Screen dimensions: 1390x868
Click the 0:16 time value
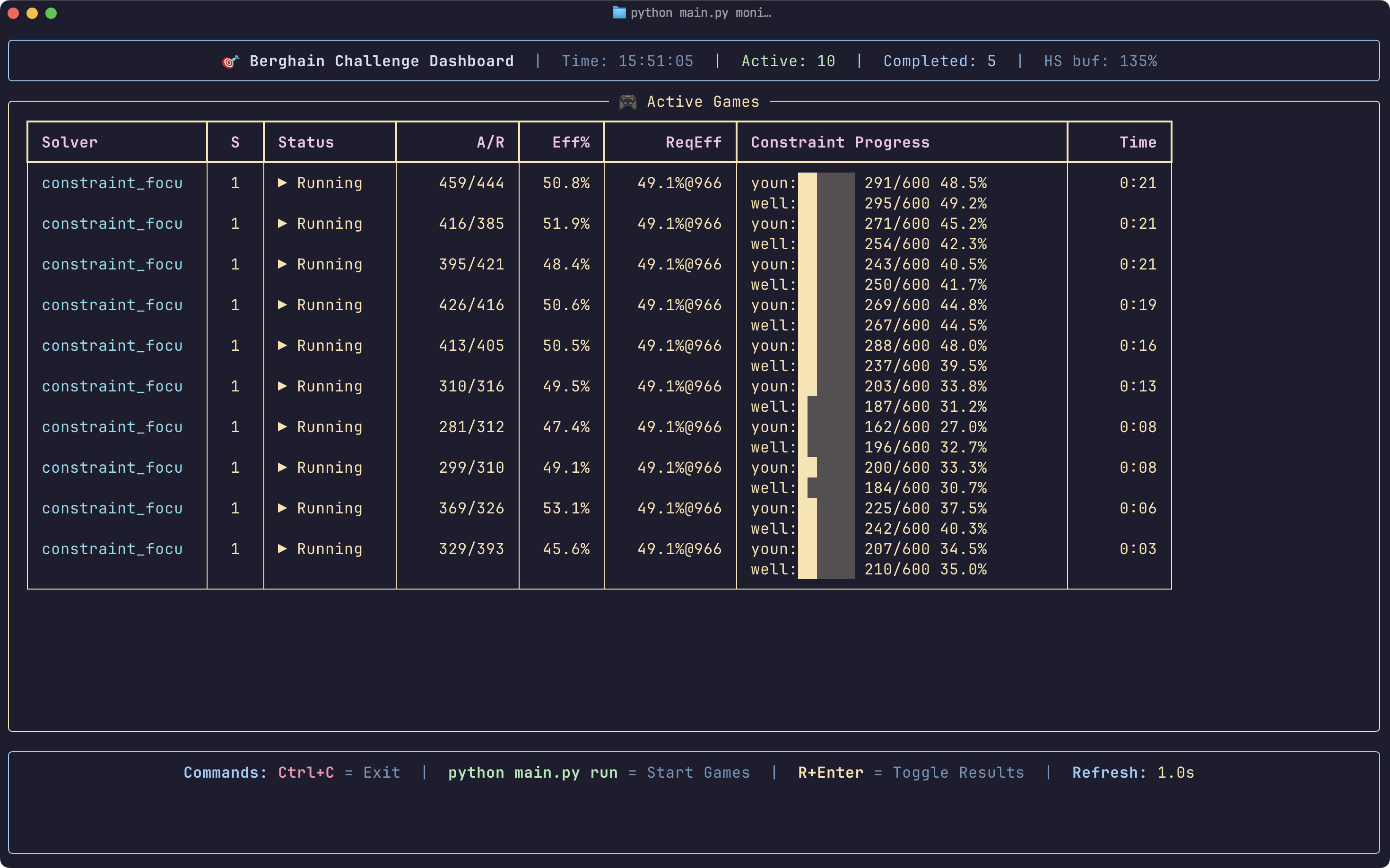click(x=1138, y=346)
